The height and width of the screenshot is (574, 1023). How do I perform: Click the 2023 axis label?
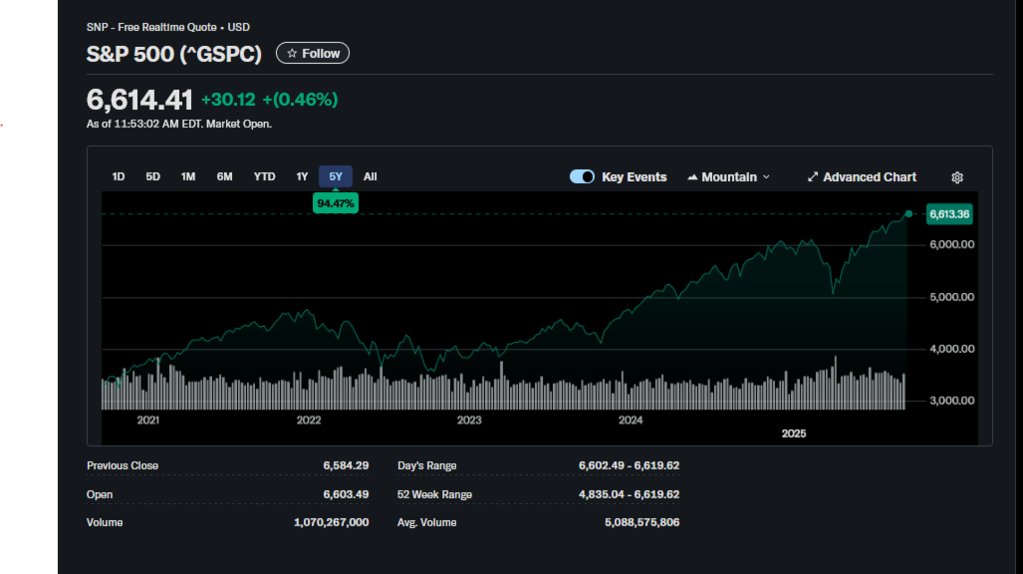click(469, 420)
